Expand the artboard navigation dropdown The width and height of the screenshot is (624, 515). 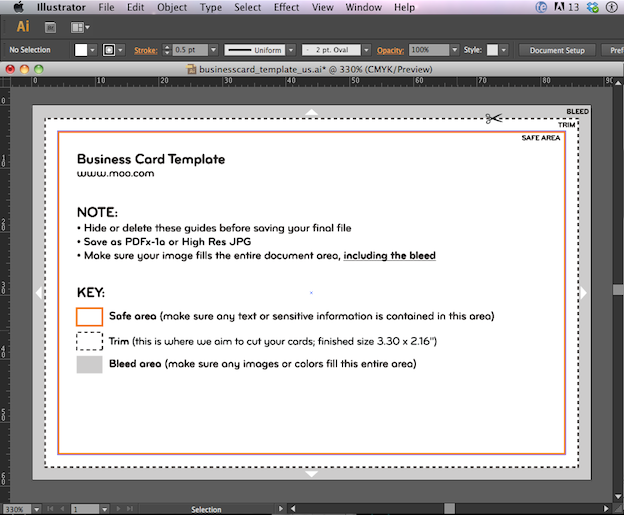(104, 509)
